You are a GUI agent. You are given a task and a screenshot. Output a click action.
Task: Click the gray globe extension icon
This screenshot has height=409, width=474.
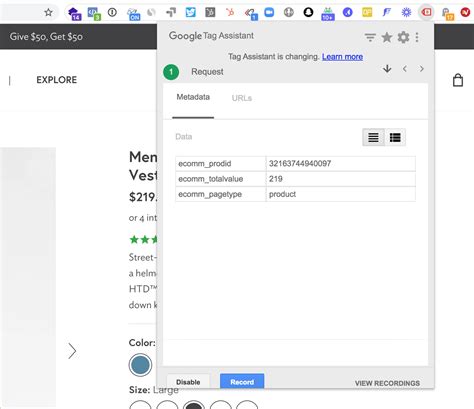tap(289, 13)
